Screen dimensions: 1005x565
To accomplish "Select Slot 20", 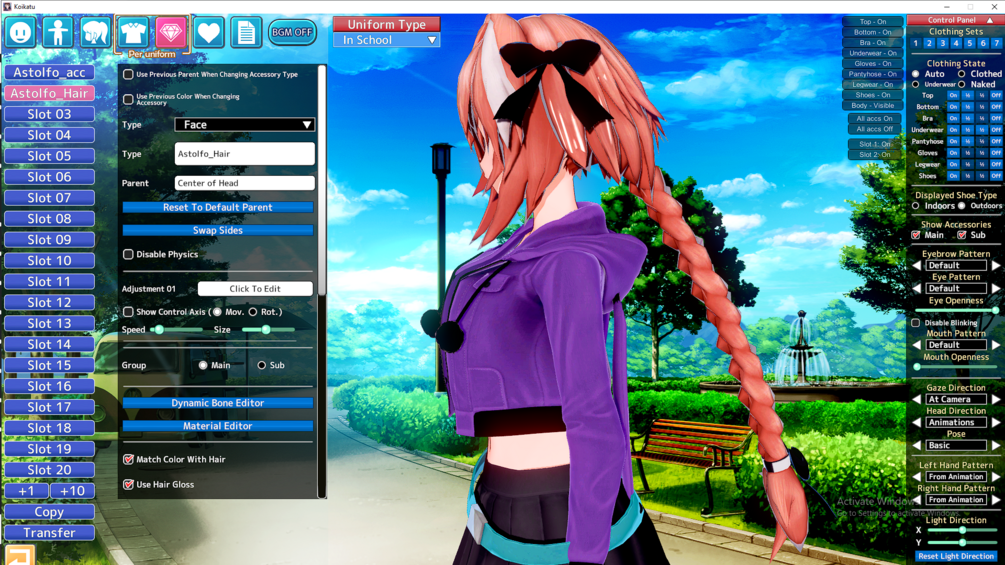I will point(49,470).
